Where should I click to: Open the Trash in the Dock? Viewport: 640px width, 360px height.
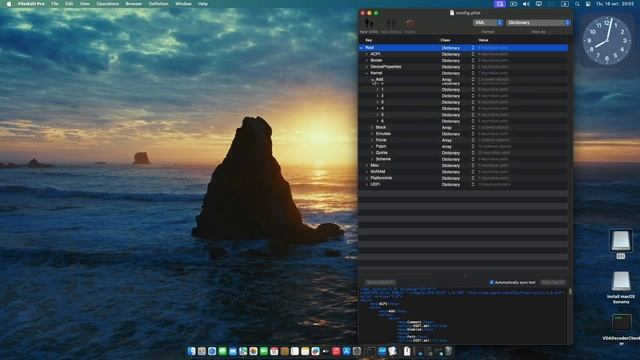pos(448,351)
